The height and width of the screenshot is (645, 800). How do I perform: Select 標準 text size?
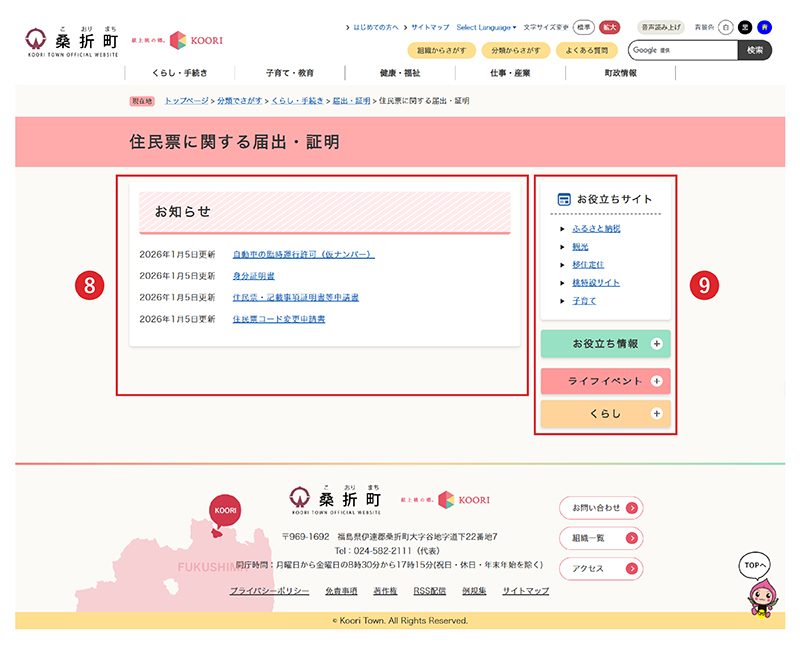coord(585,27)
